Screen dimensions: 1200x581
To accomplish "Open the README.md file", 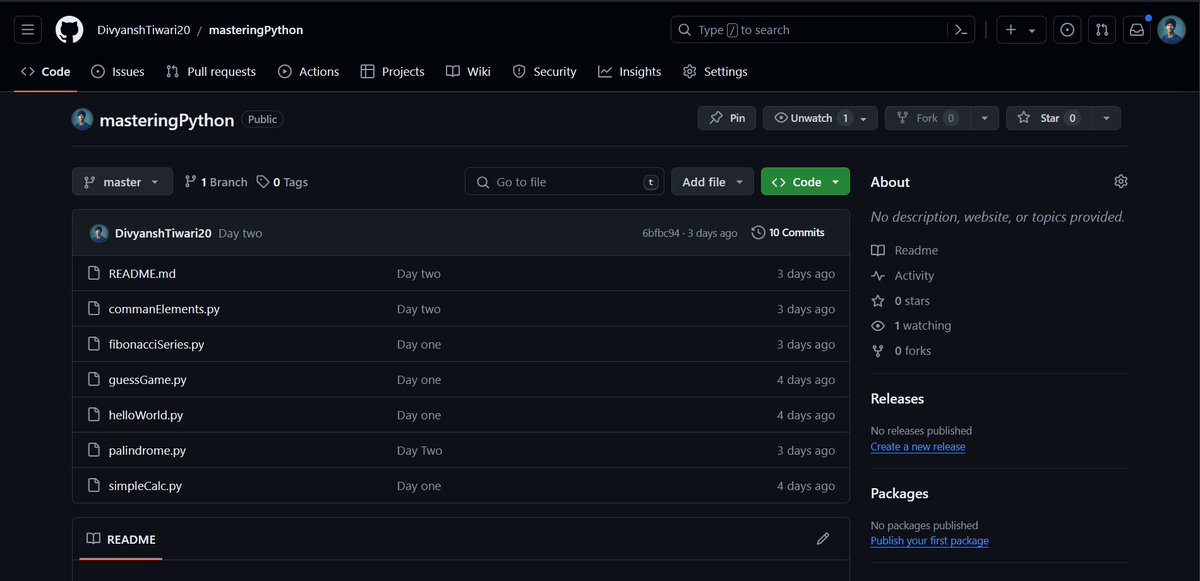I will (142, 274).
